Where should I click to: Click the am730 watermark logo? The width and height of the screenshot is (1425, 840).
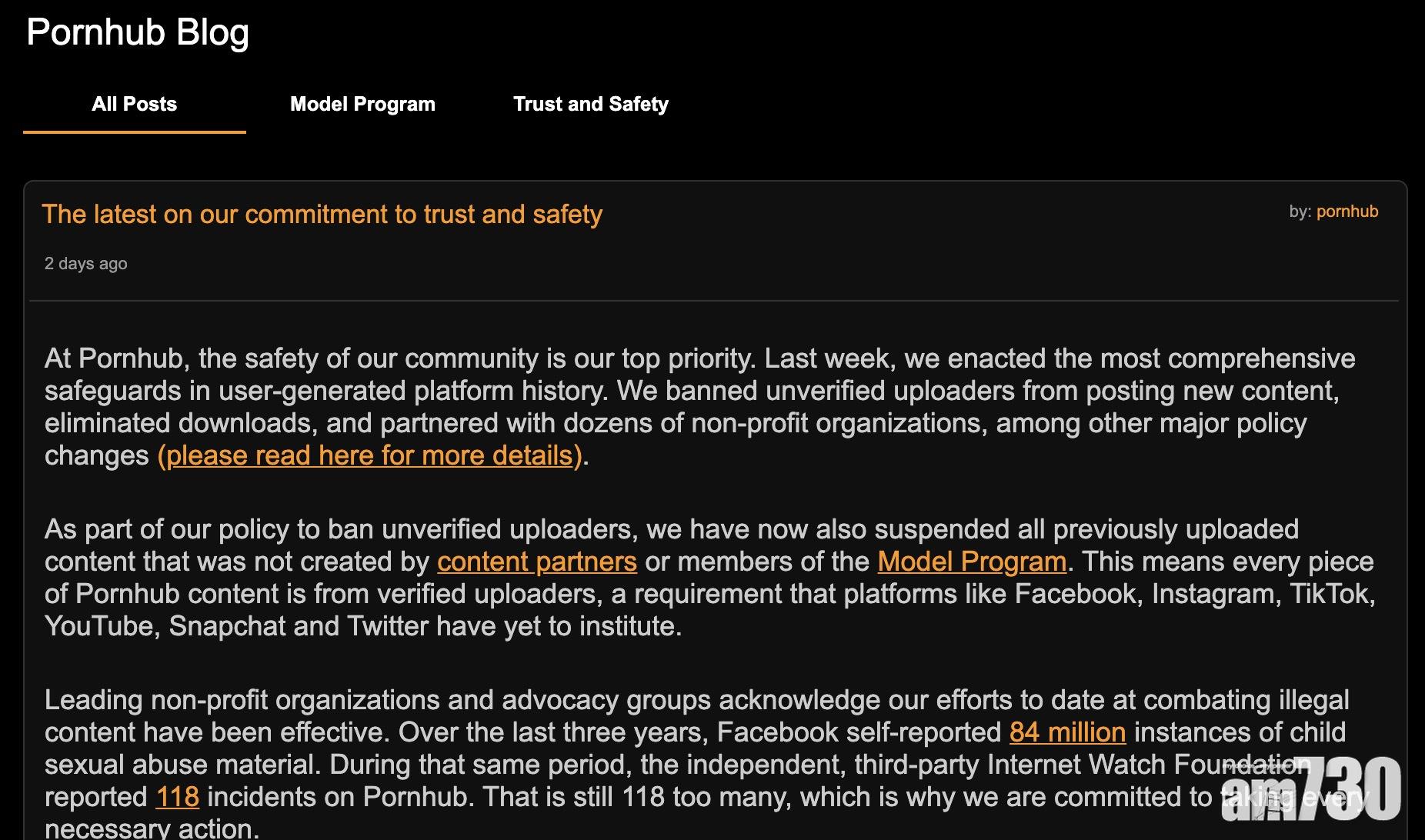[x=1310, y=789]
